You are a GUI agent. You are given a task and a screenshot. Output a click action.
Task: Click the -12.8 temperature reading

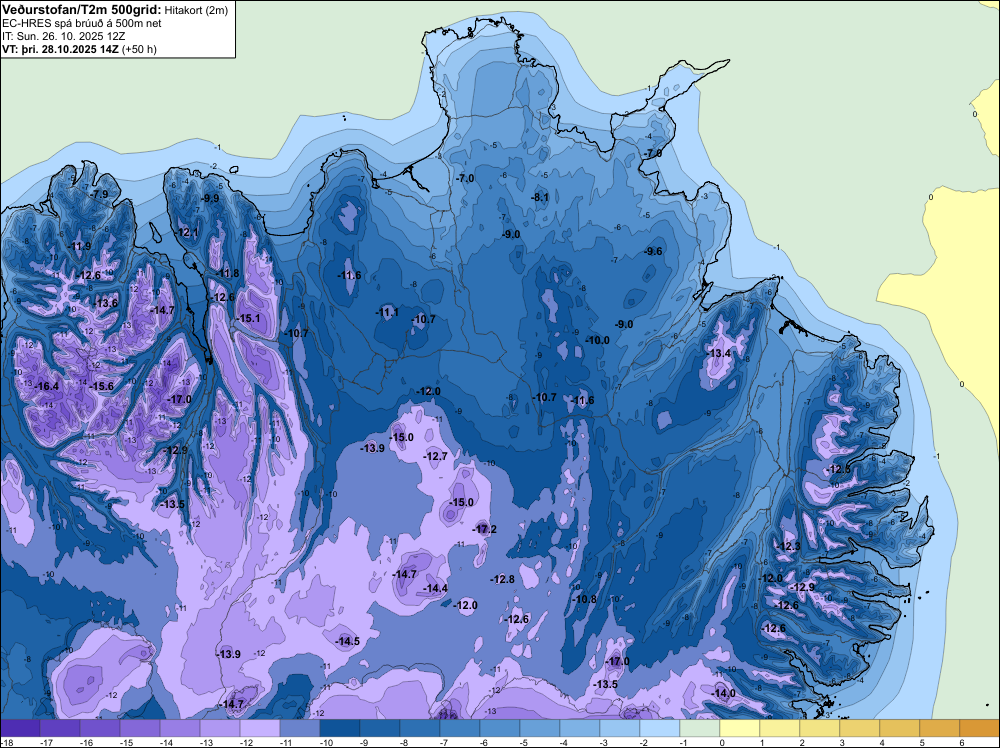503,579
